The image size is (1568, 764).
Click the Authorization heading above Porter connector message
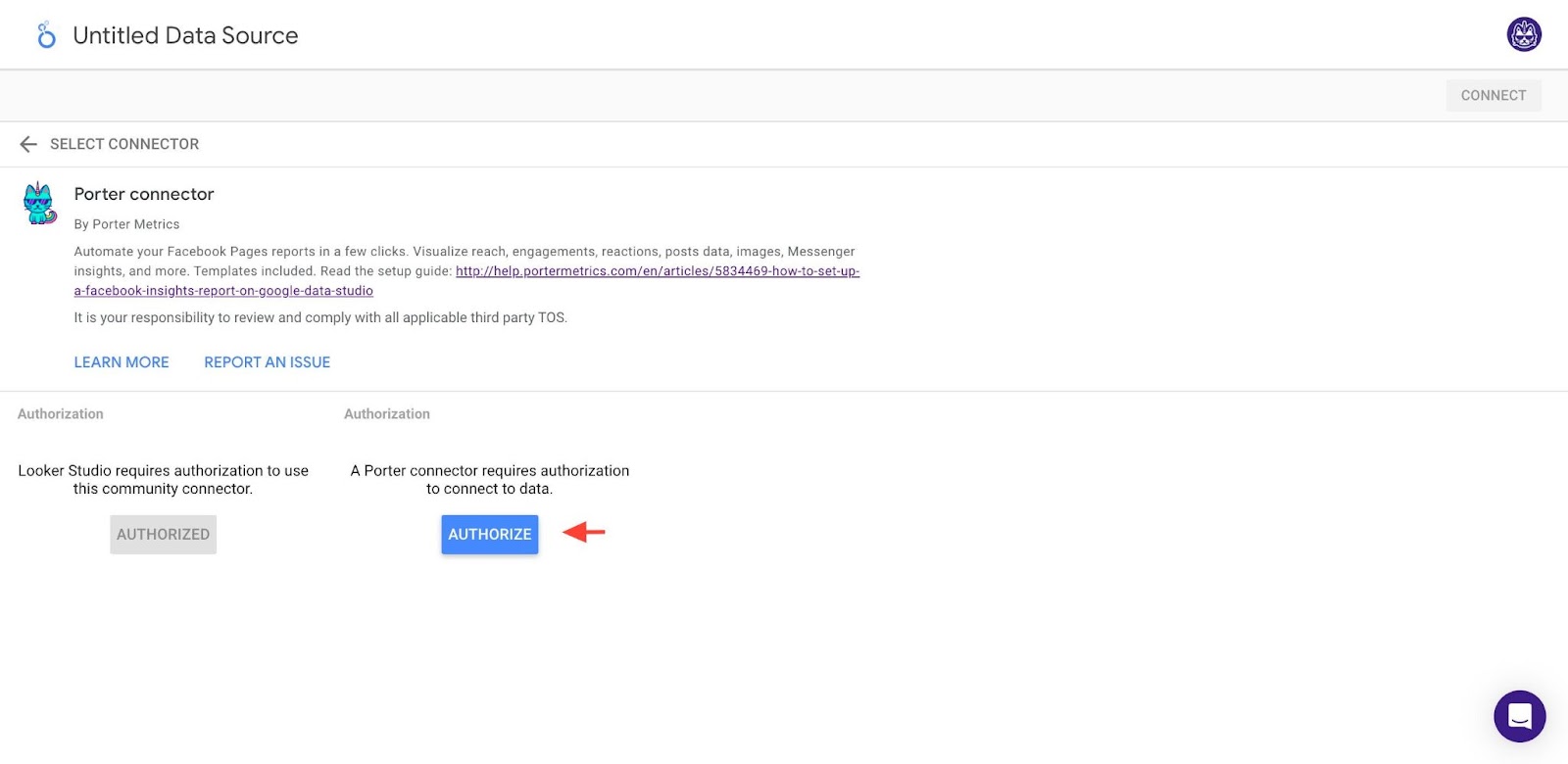pos(387,414)
